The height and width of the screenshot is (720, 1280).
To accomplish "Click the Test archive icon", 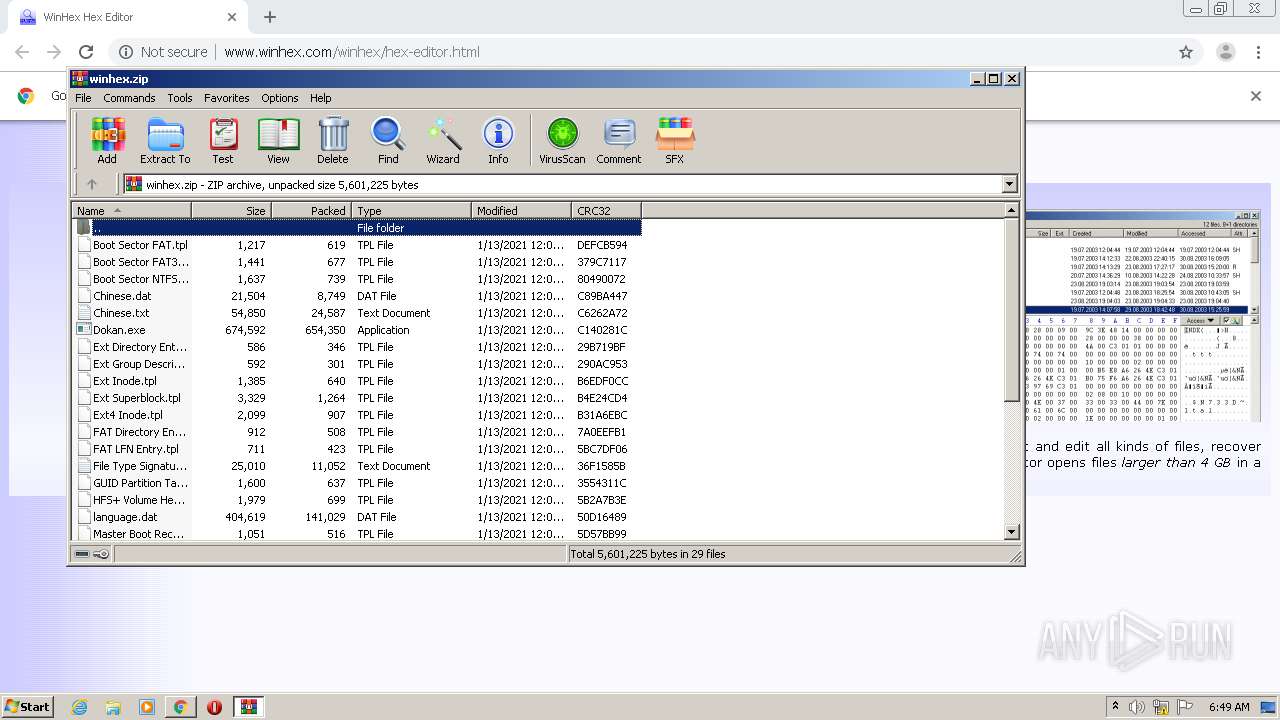I will click(223, 140).
